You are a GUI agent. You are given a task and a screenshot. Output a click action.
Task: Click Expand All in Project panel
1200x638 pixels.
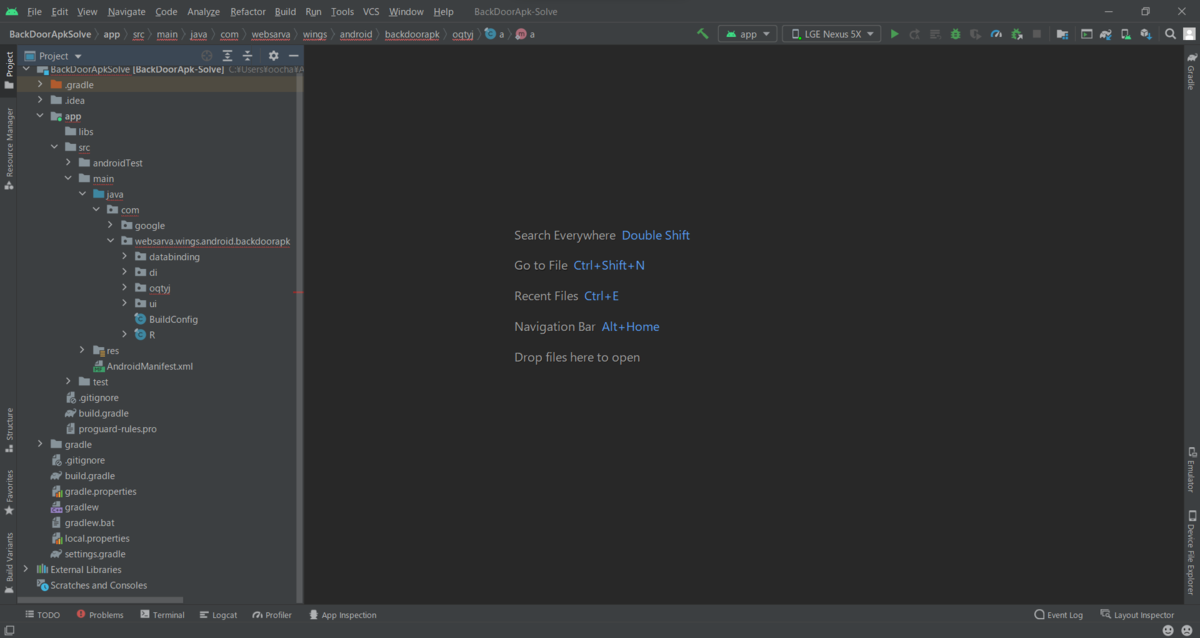227,56
